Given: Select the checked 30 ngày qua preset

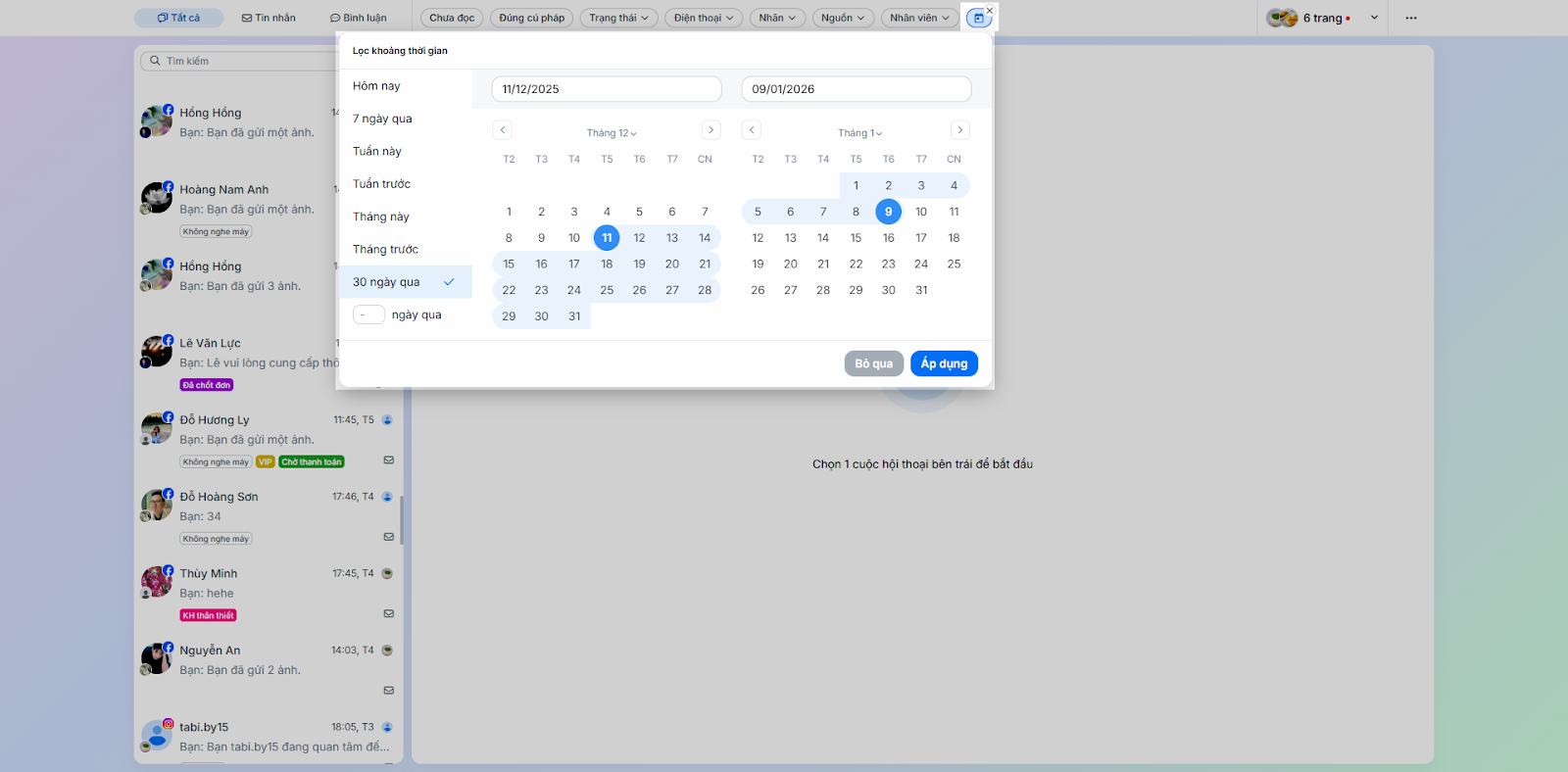Looking at the screenshot, I should coord(406,282).
